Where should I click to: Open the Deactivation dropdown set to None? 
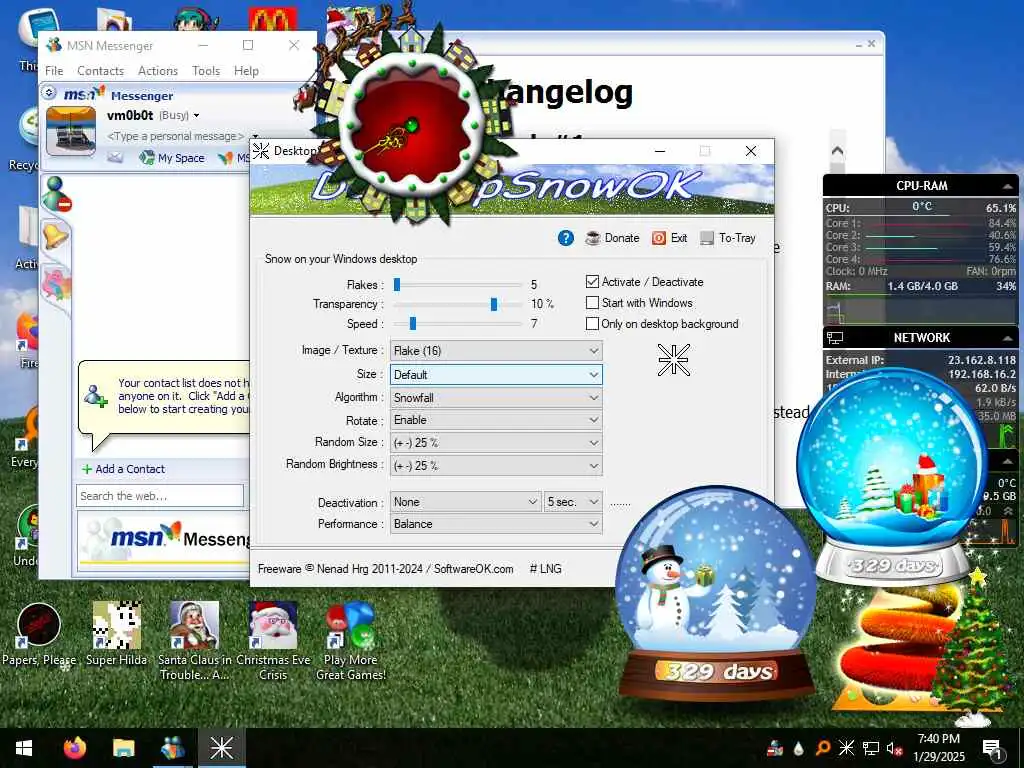pyautogui.click(x=466, y=502)
